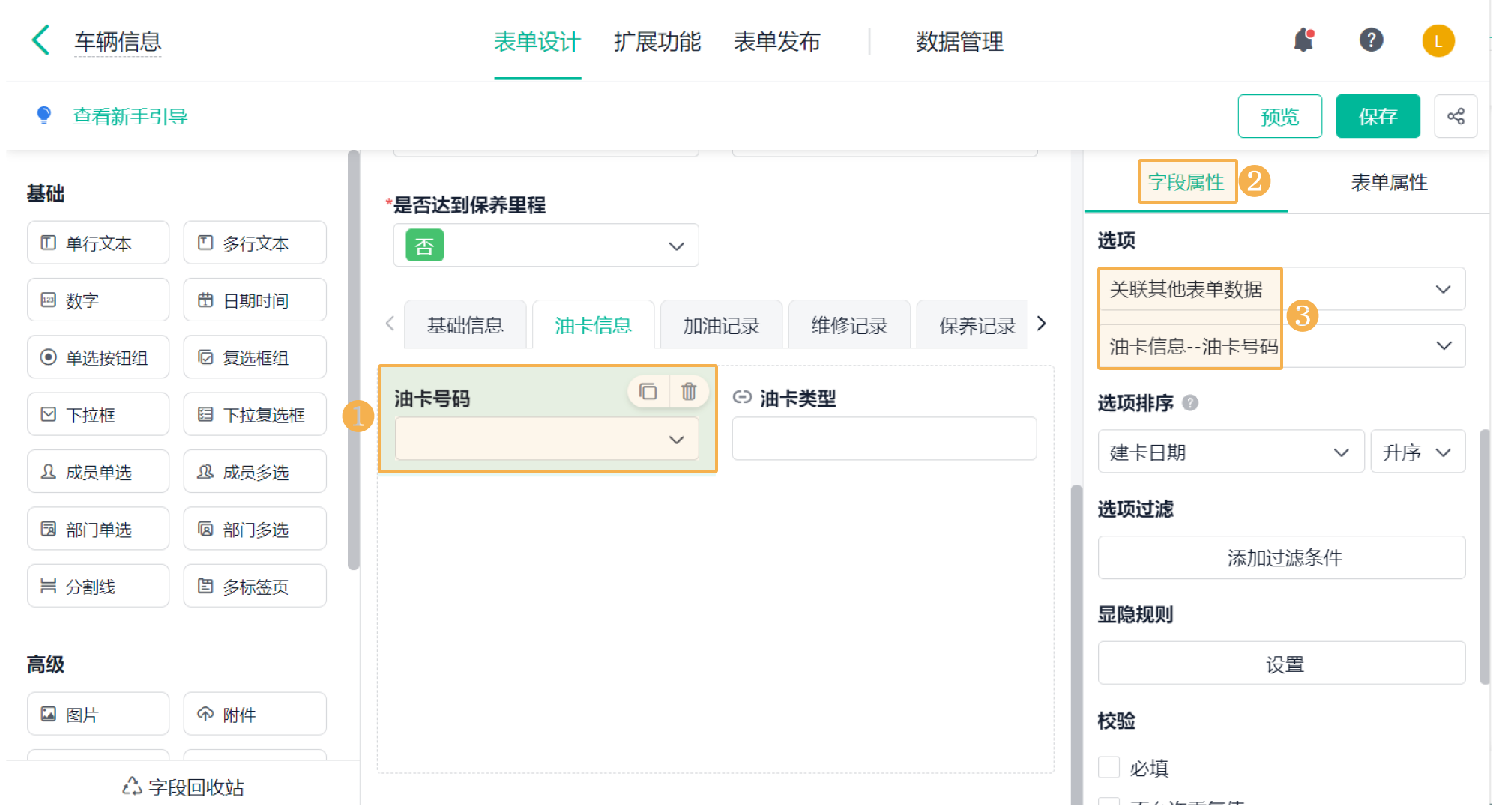Add a 部门多选 field
Viewport: 1499px width, 812px height.
click(x=255, y=529)
